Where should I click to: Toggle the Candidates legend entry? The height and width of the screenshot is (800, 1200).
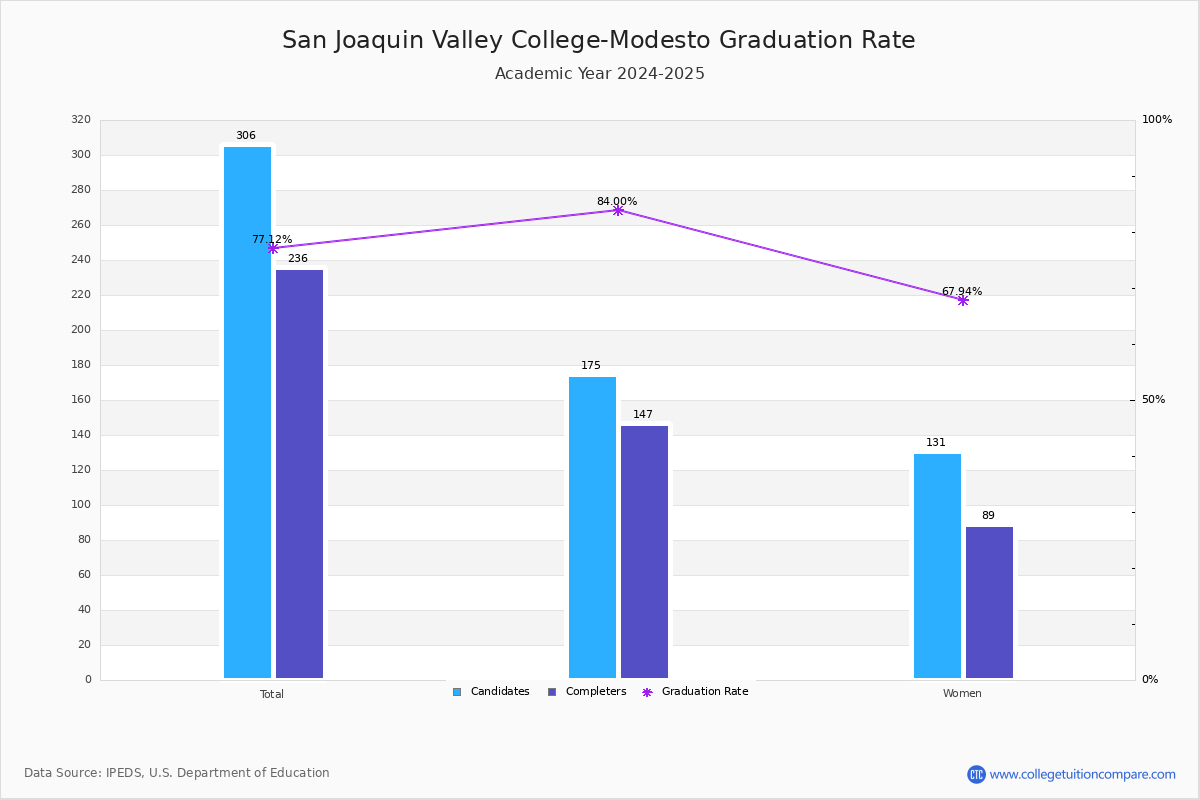(x=491, y=692)
